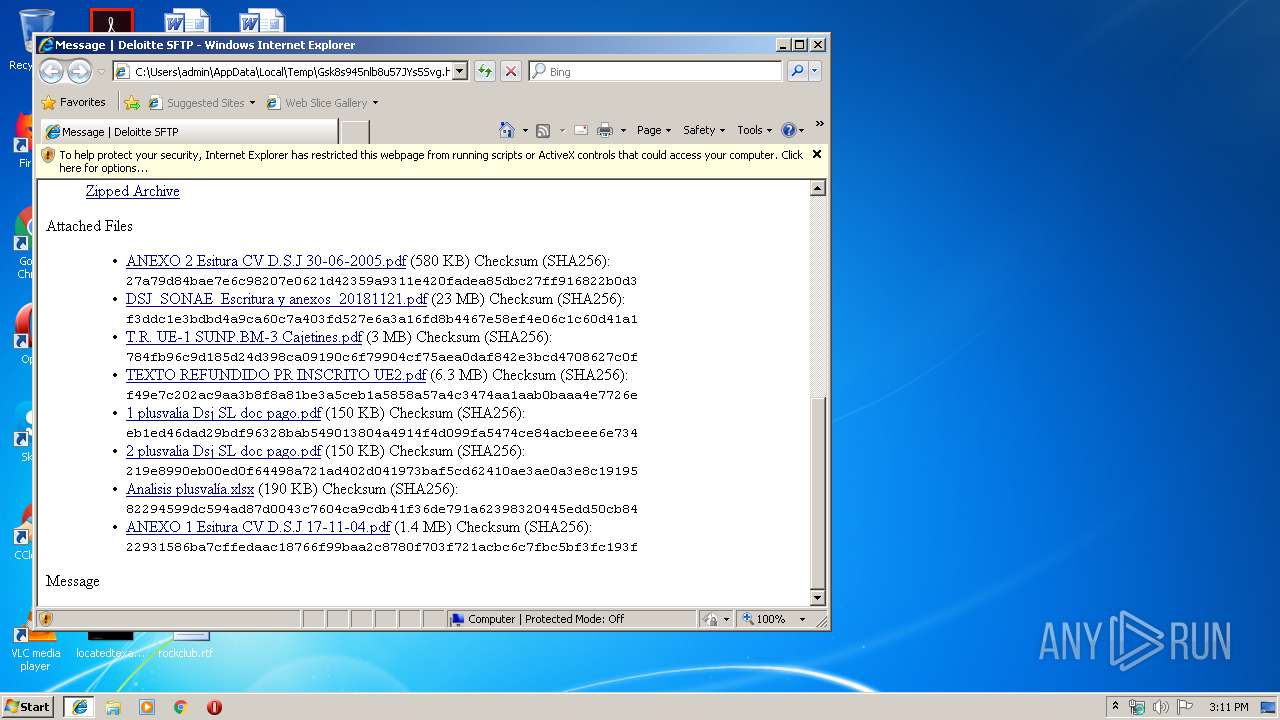Click into the Bing search box
The height and width of the screenshot is (720, 1280).
[x=655, y=71]
